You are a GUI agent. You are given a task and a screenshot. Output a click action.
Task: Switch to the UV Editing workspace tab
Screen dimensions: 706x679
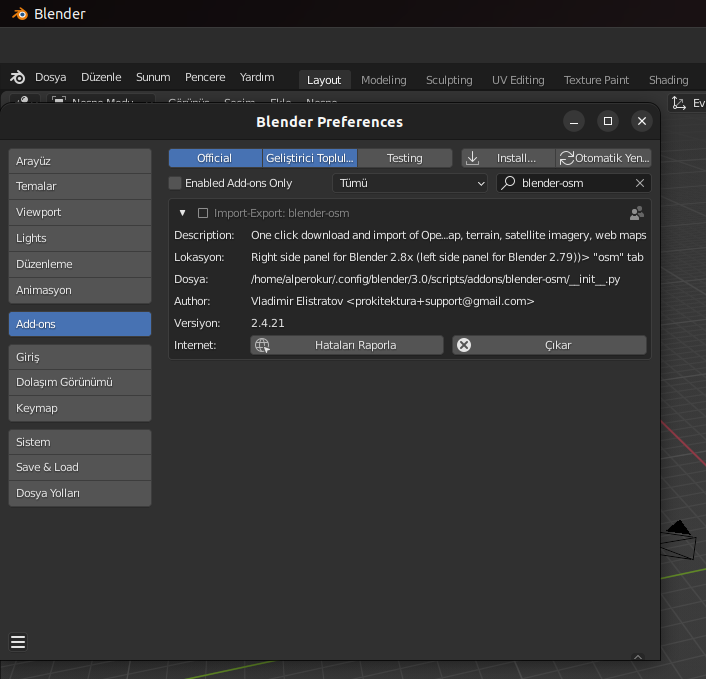pyautogui.click(x=518, y=80)
